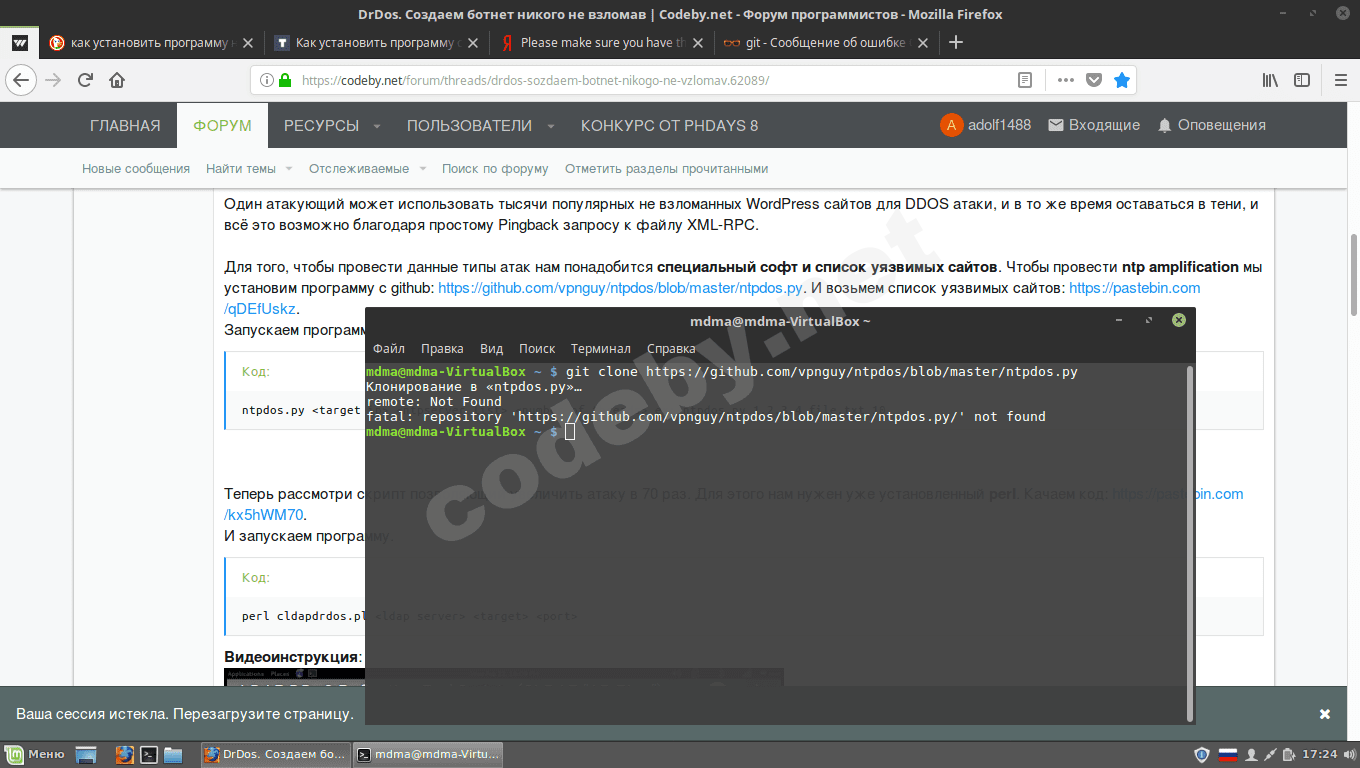Open the pastebin.com vulnerable sites link
Image resolution: width=1360 pixels, height=768 pixels.
click(1134, 288)
